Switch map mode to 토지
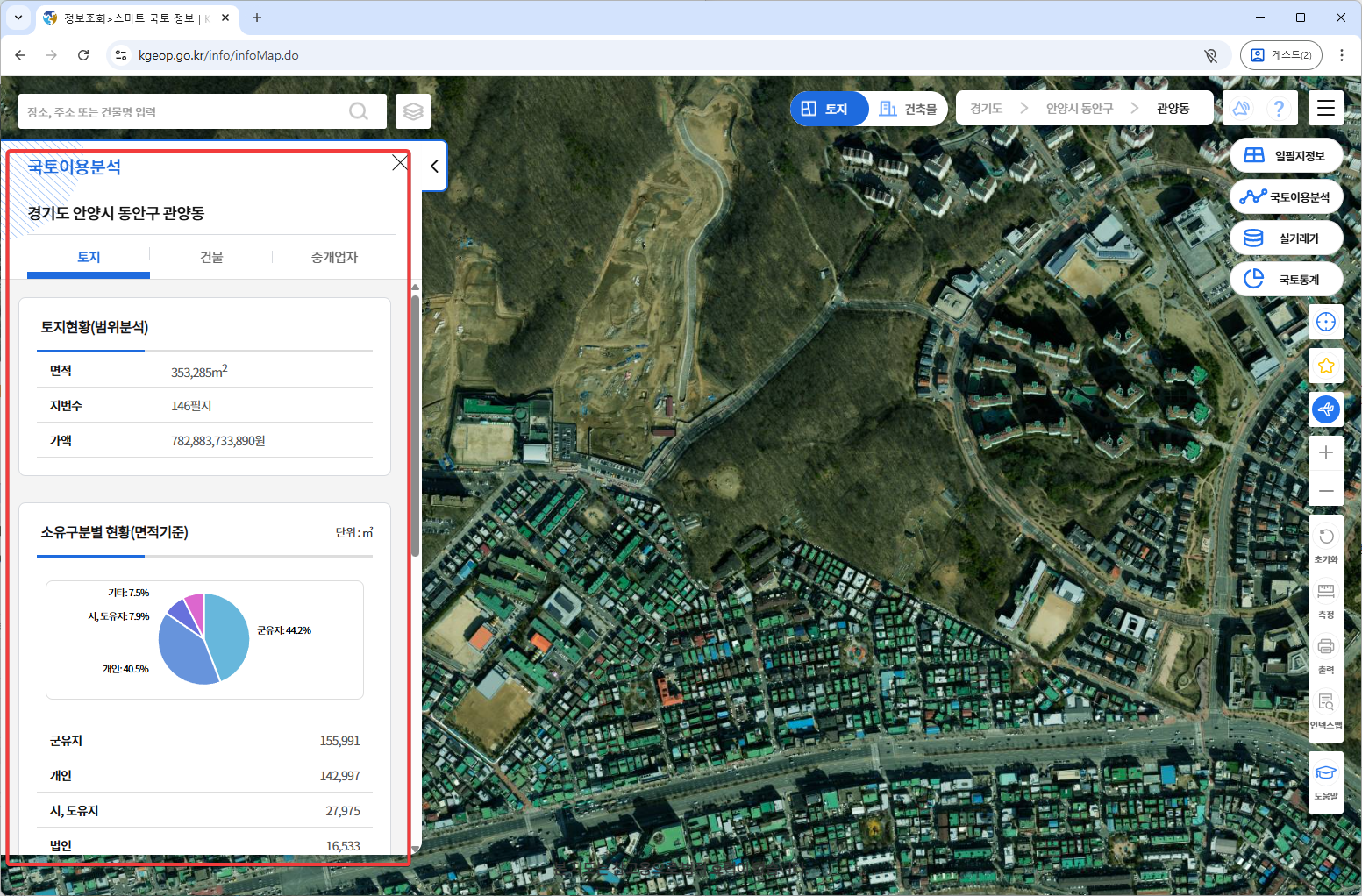The height and width of the screenshot is (896, 1362). 825,109
